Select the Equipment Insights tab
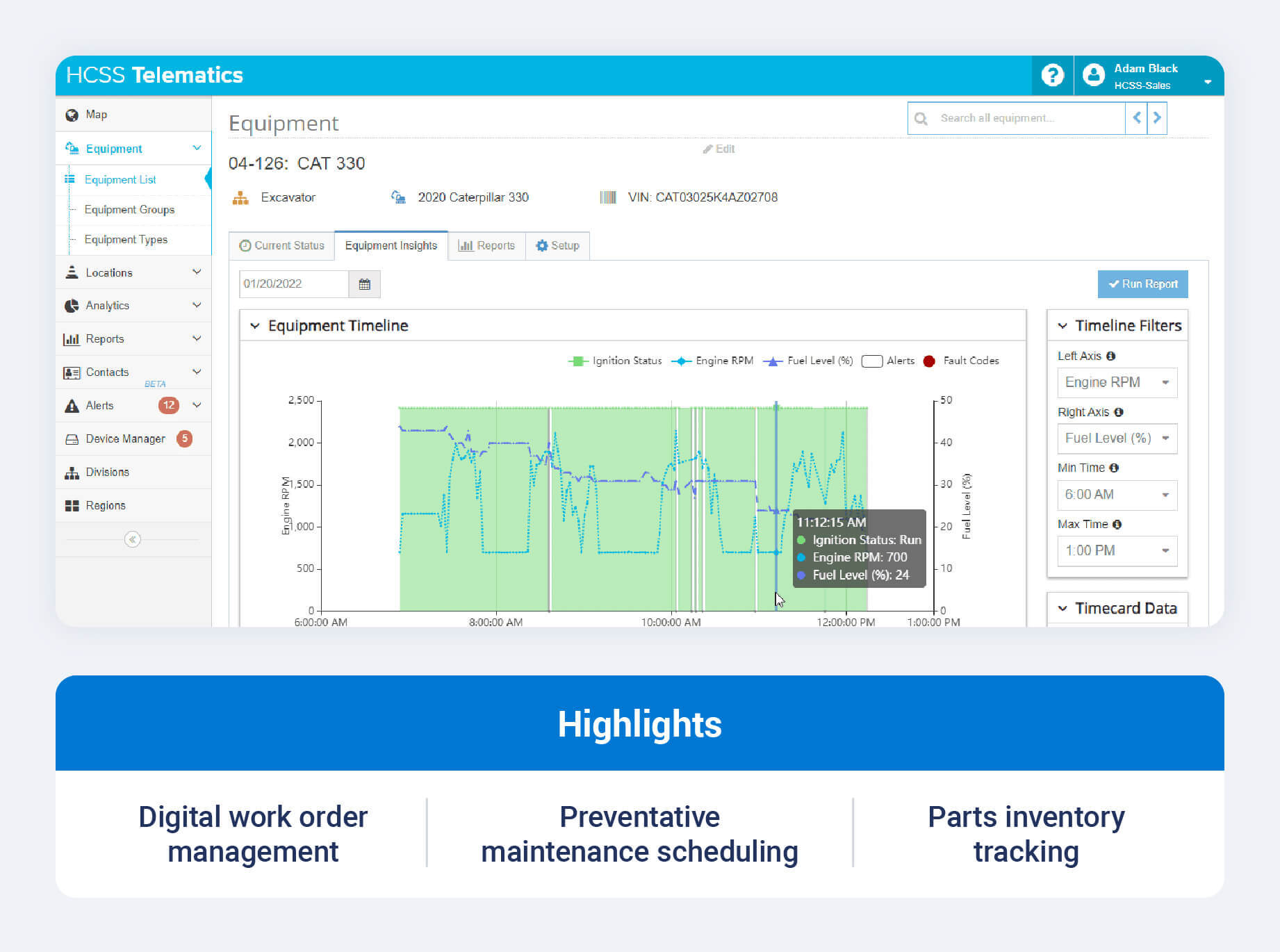Screen dimensions: 1280x952 click(391, 245)
